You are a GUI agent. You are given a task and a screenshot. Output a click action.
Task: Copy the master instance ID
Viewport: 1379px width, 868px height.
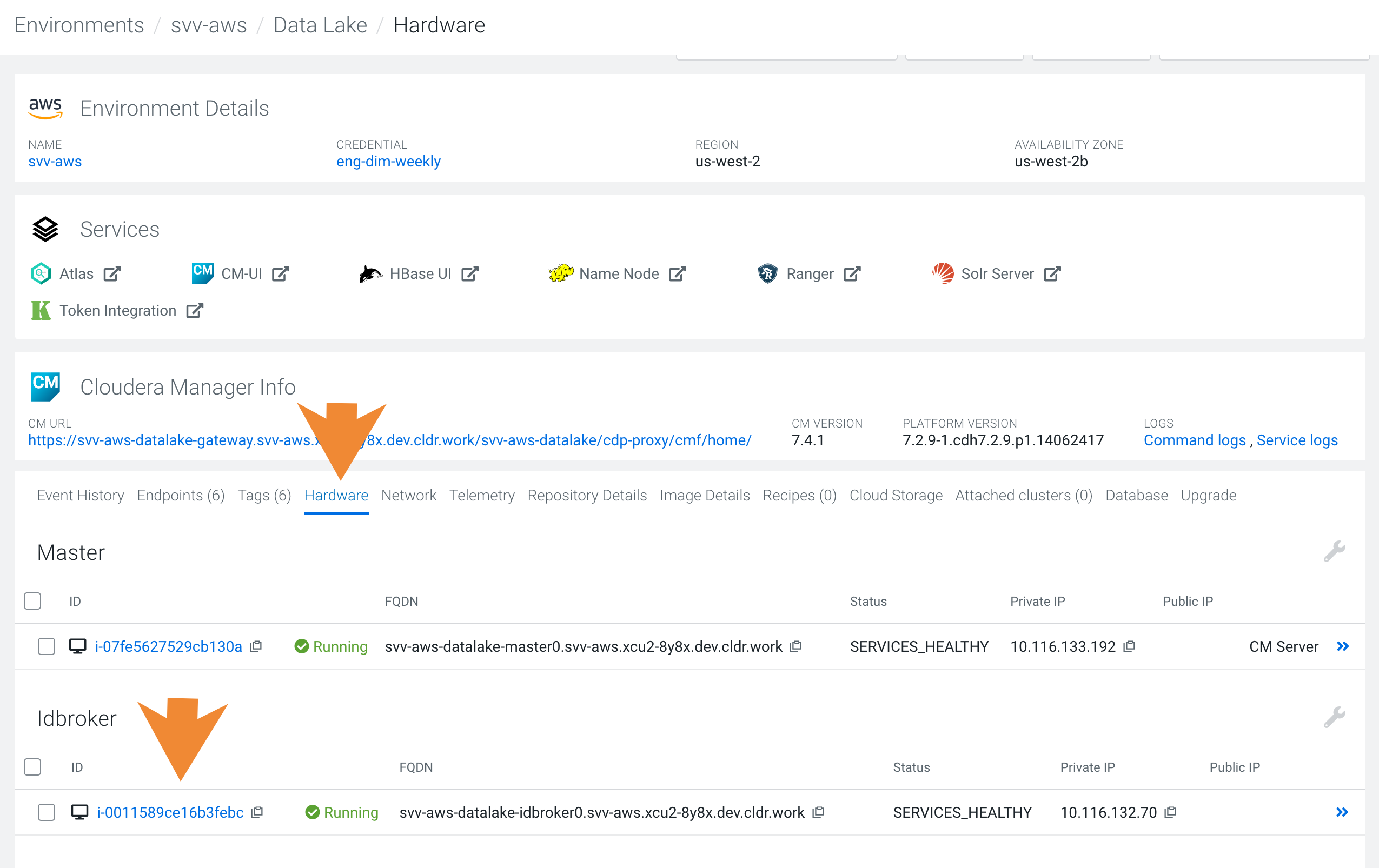(256, 646)
